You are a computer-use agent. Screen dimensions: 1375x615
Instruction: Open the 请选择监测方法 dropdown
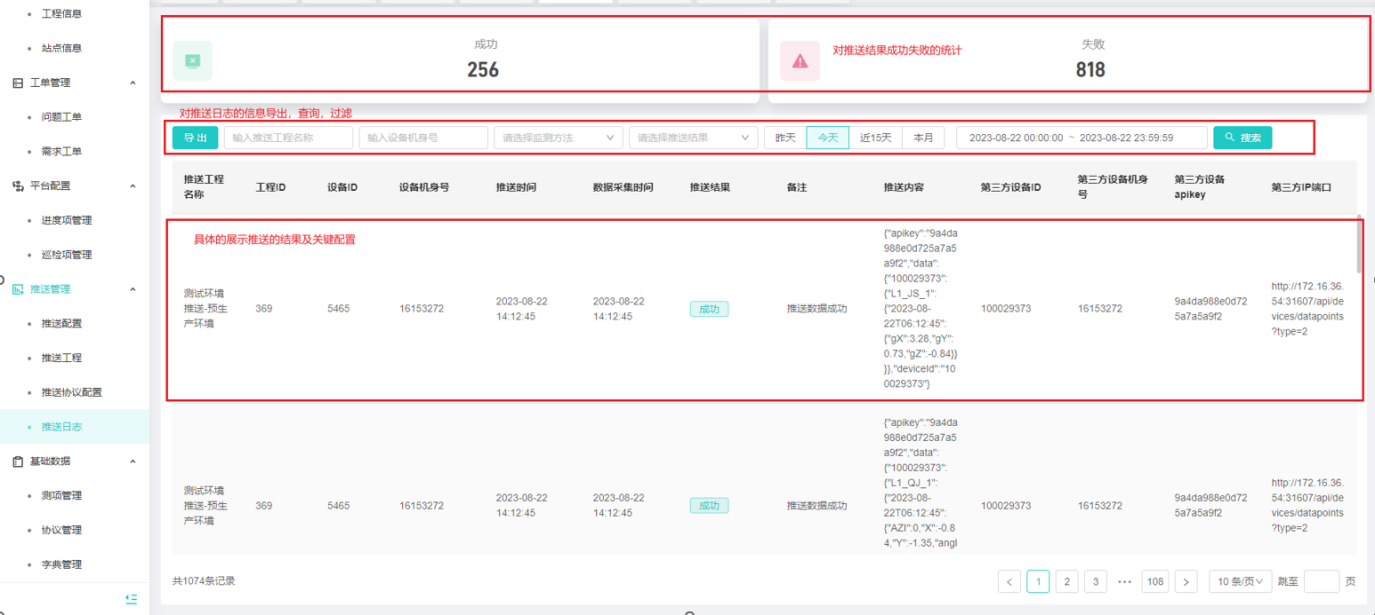click(558, 138)
